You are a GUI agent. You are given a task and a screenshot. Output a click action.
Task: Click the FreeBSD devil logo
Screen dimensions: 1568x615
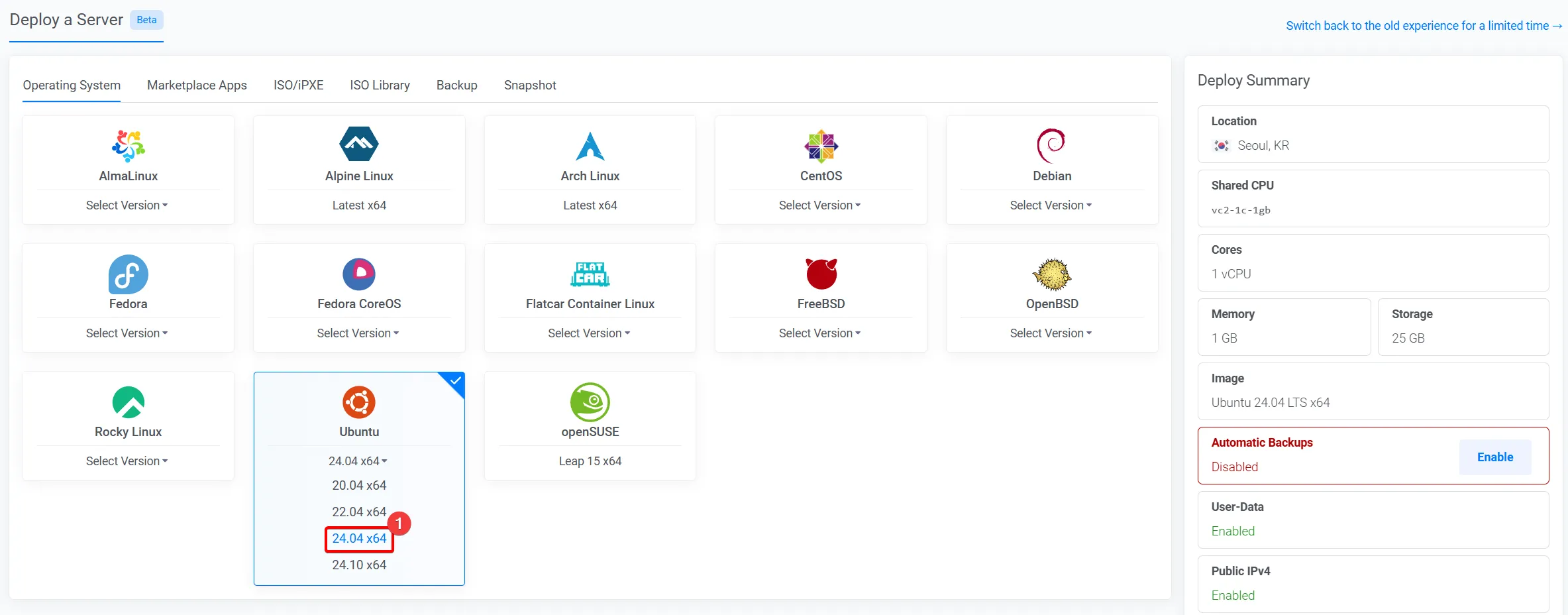tap(821, 274)
